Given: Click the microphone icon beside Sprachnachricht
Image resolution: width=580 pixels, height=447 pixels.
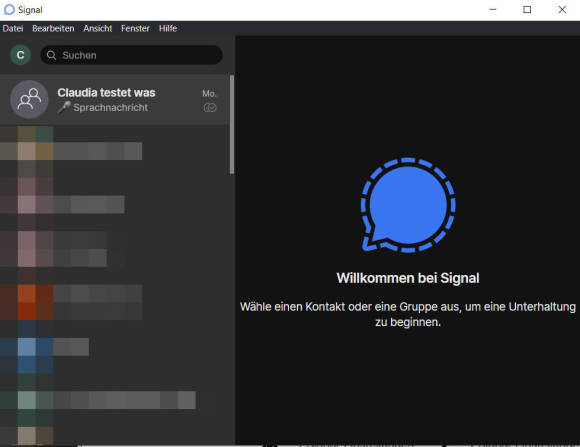Looking at the screenshot, I should [64, 107].
